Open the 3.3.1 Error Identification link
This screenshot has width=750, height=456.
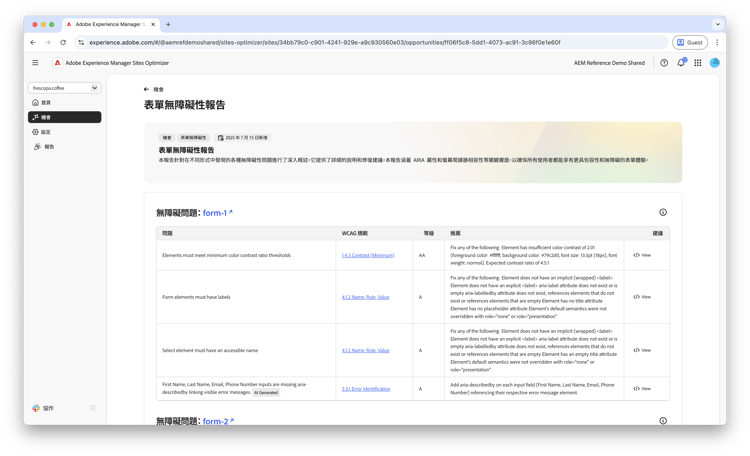coord(366,389)
